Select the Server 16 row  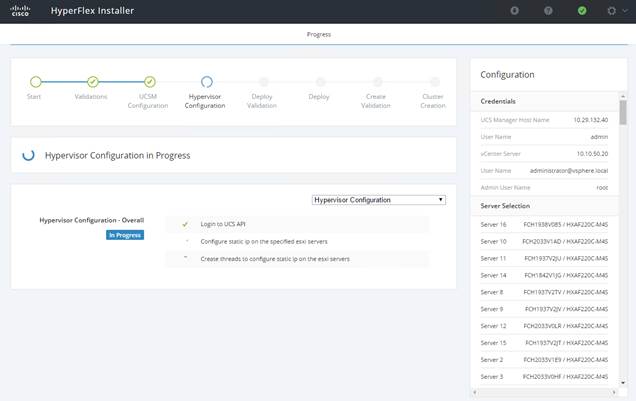point(544,225)
